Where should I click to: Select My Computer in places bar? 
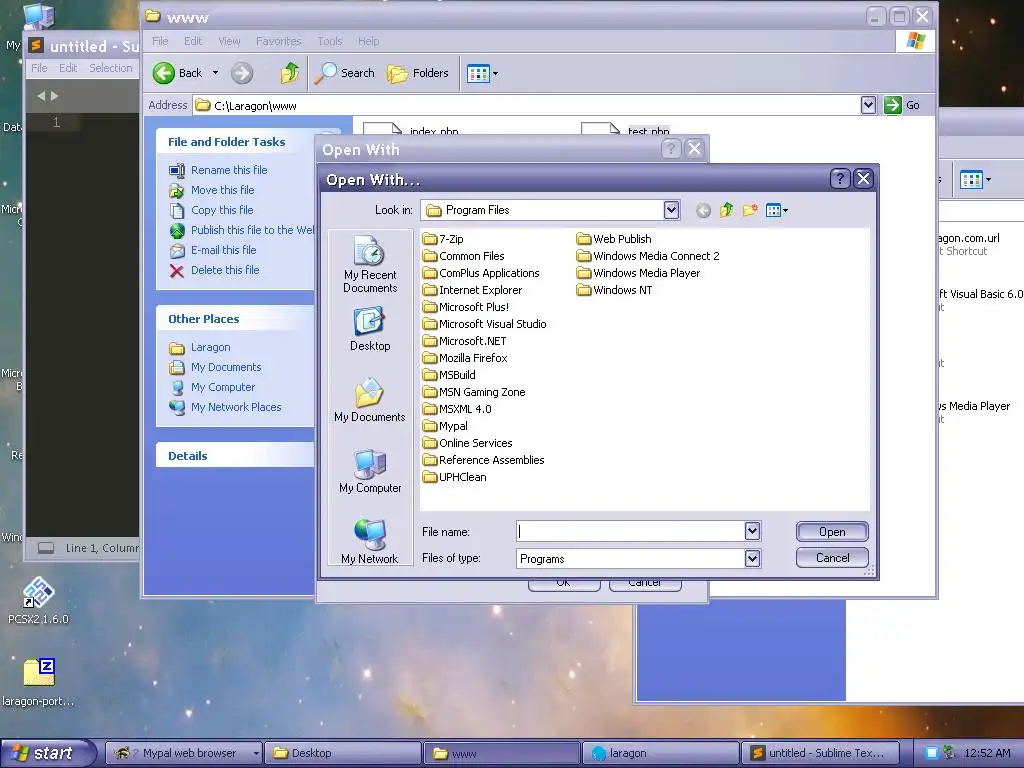(x=370, y=472)
